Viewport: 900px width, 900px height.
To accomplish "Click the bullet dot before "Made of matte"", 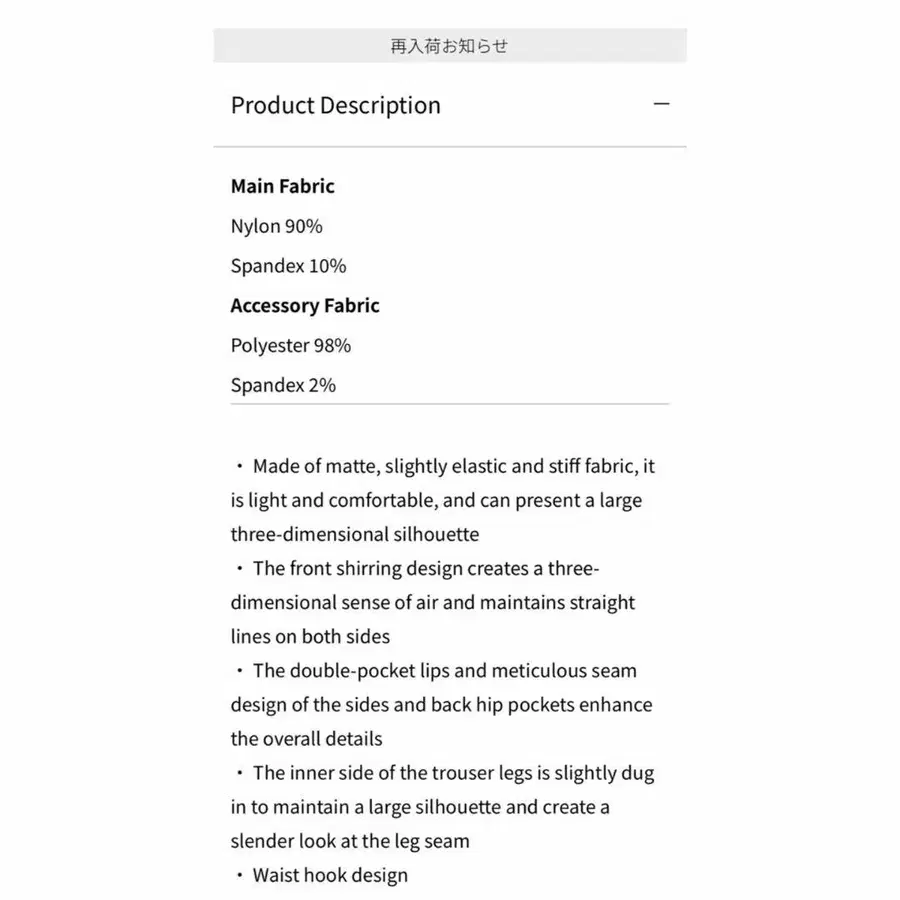I will (240, 467).
